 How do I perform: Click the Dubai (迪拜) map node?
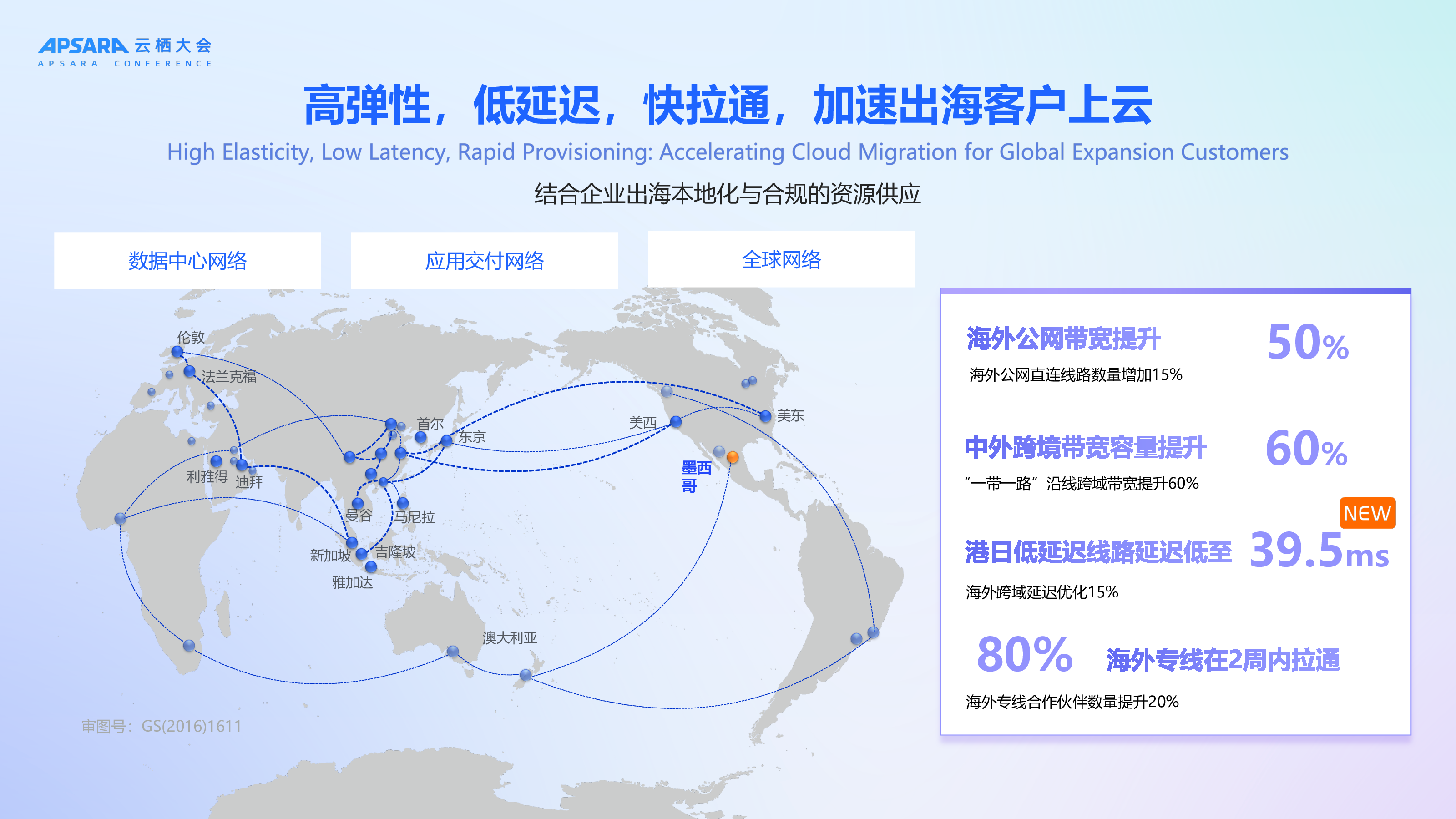pyautogui.click(x=242, y=465)
